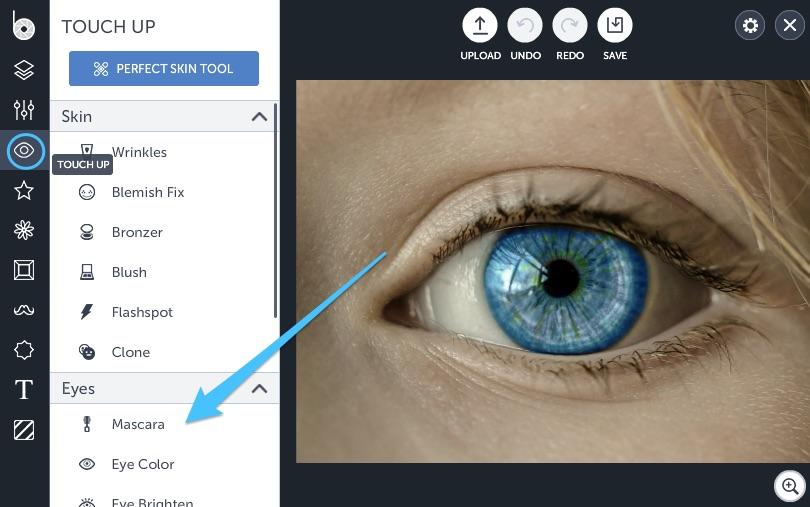
Task: Open the Text tool T icon
Action: (x=24, y=390)
